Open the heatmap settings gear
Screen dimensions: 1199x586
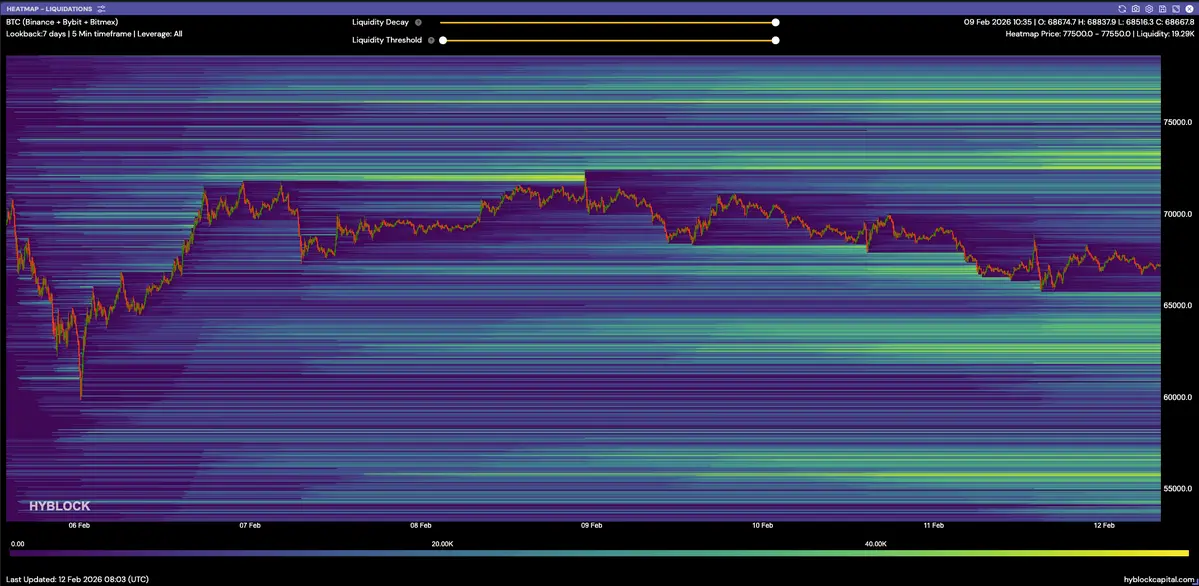[1149, 8]
